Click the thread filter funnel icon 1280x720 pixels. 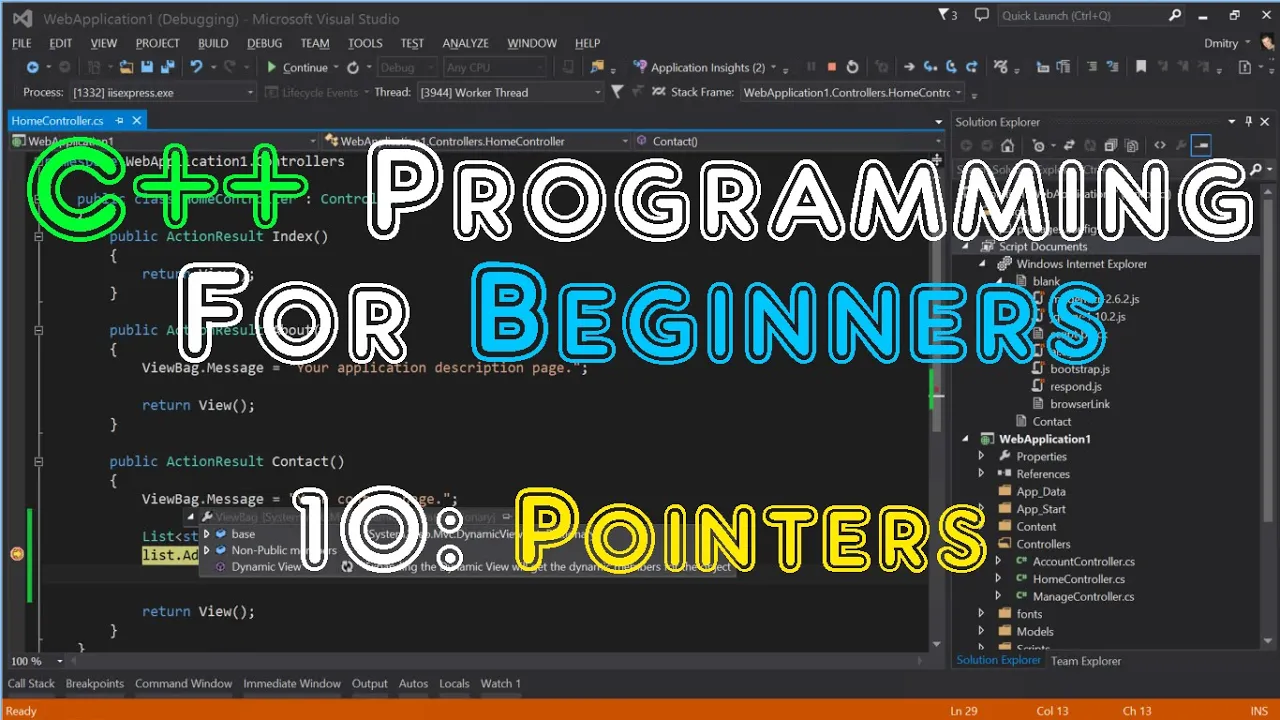click(617, 91)
